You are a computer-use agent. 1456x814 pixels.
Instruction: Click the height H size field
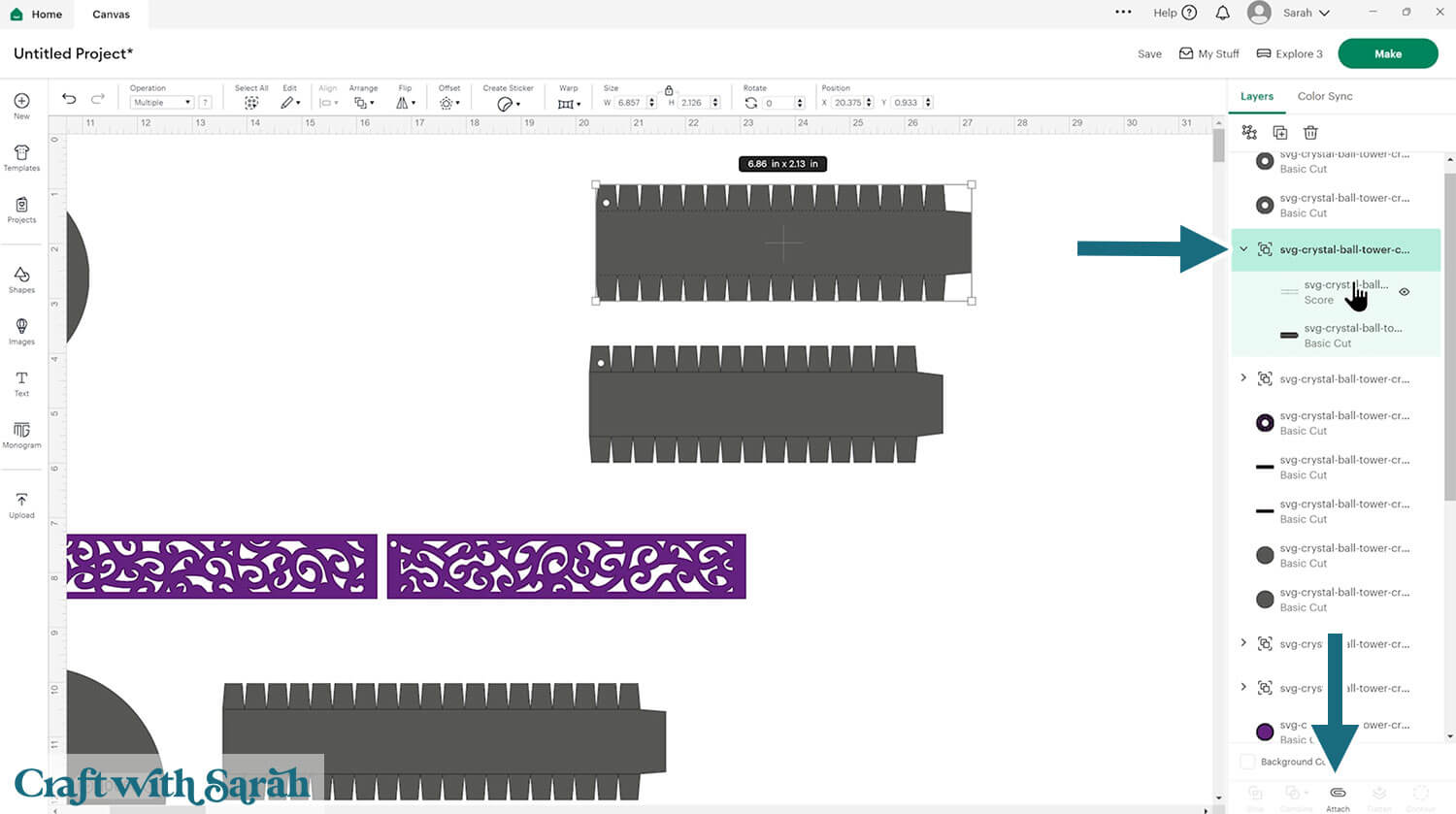pyautogui.click(x=693, y=103)
